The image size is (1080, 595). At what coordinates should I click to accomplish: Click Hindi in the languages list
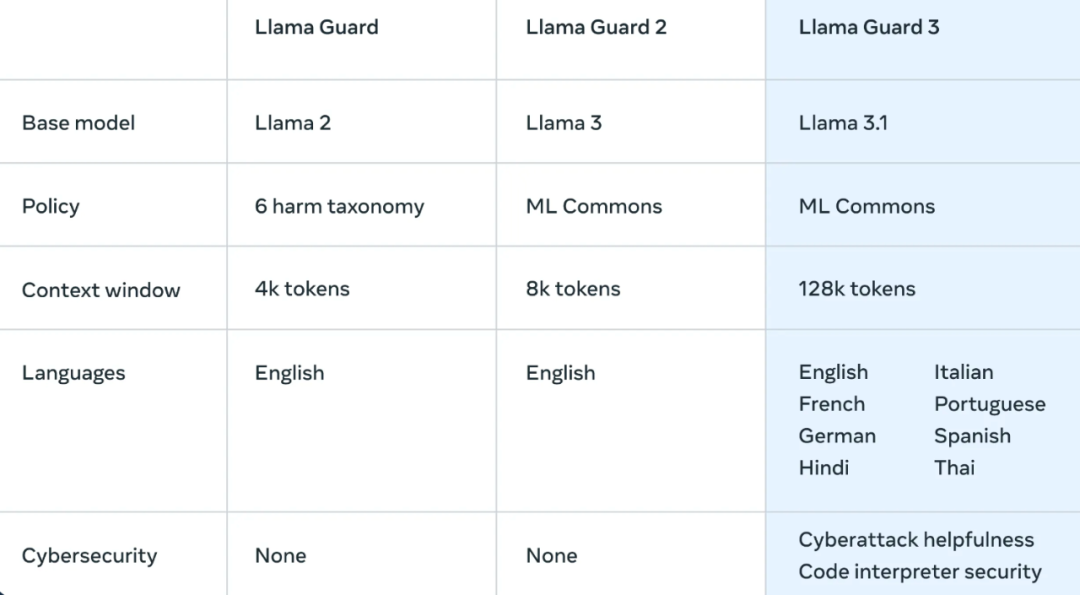pos(823,467)
